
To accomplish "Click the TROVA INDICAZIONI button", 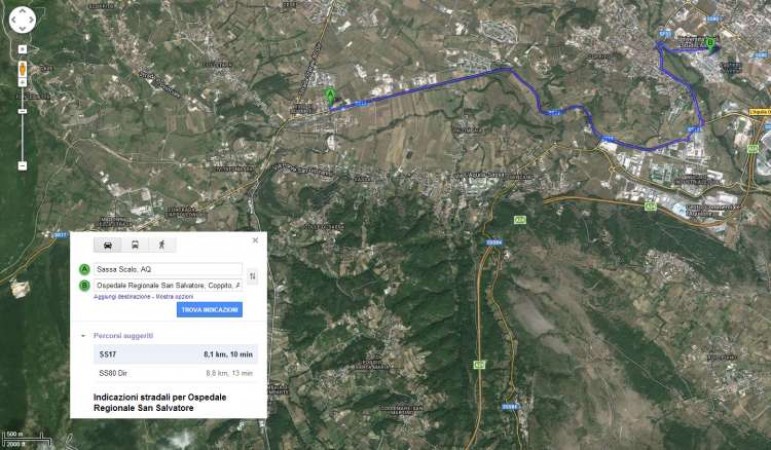I will [209, 310].
